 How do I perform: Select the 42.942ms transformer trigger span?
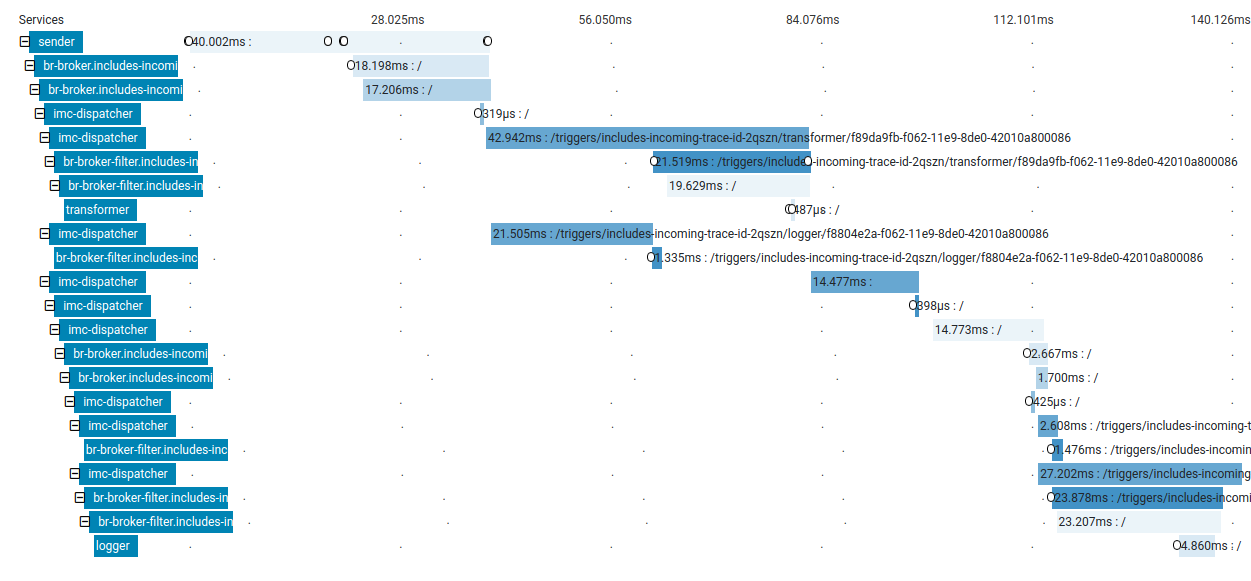coord(647,138)
